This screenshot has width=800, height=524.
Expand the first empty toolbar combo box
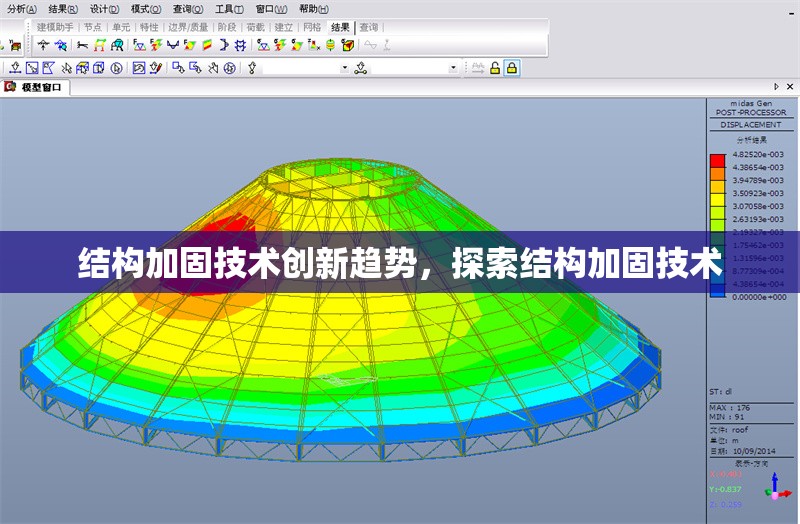(345, 68)
